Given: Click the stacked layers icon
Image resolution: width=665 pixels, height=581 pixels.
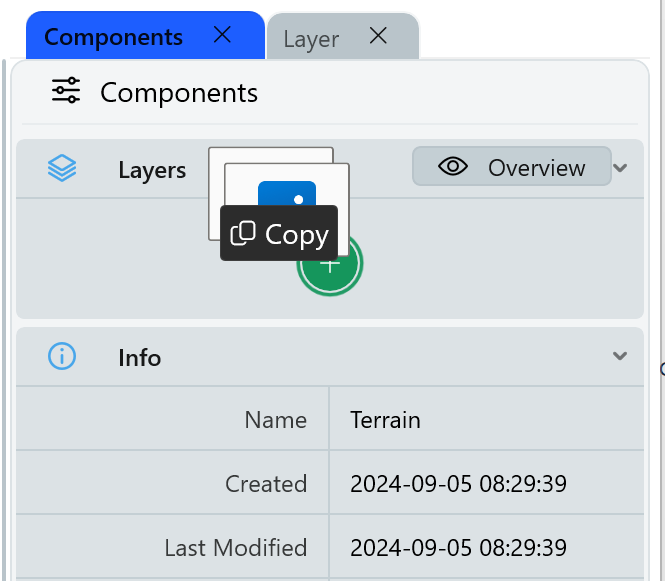Looking at the screenshot, I should coord(62,169).
